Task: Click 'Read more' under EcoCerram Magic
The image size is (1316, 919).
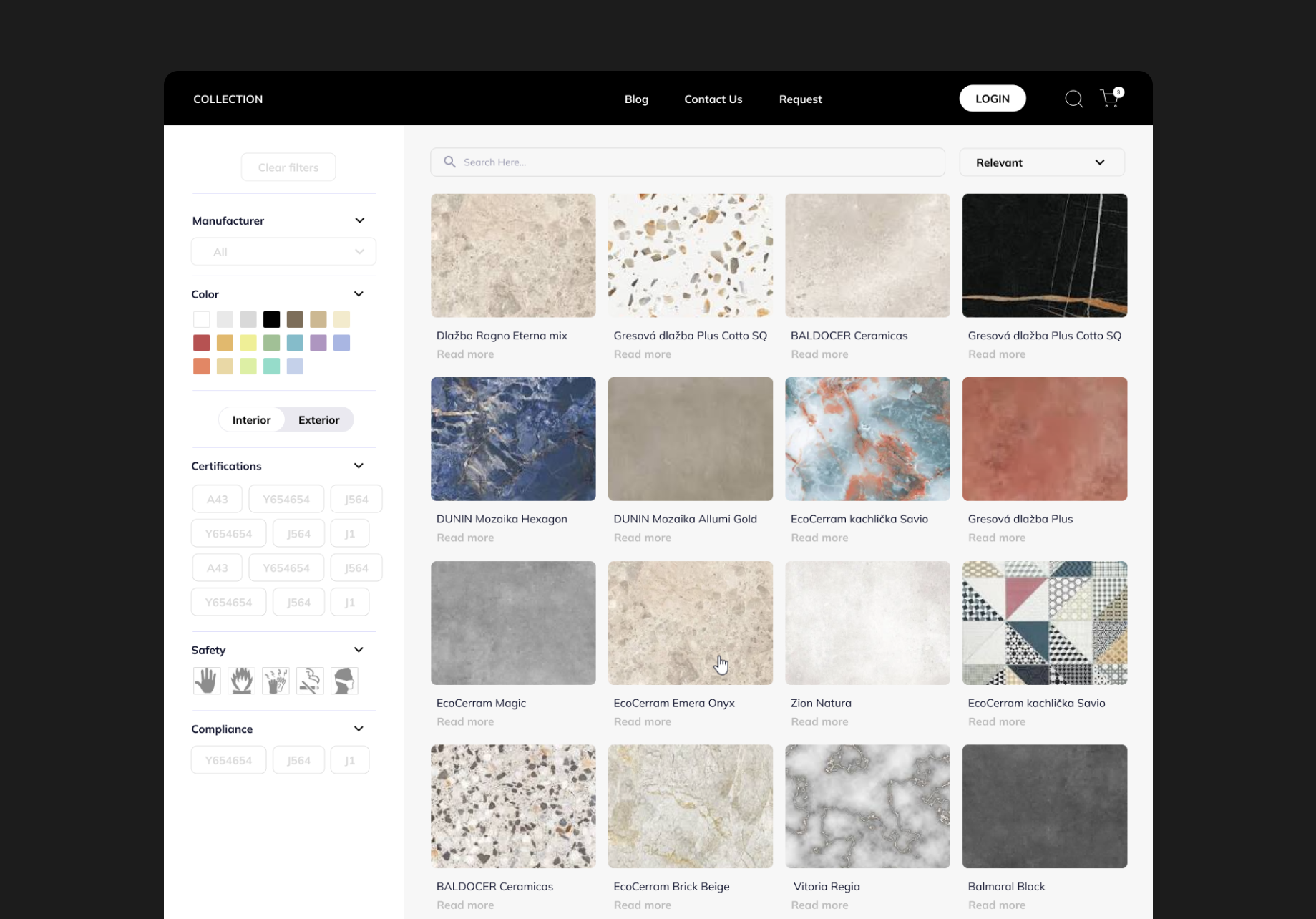Action: click(x=464, y=721)
